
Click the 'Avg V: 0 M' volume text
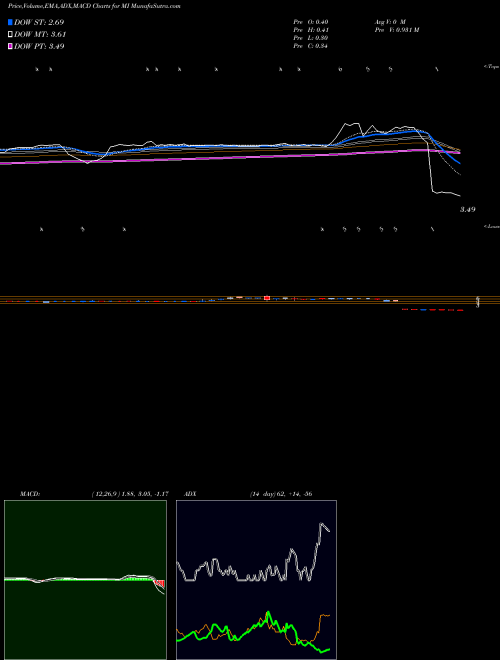[390, 22]
